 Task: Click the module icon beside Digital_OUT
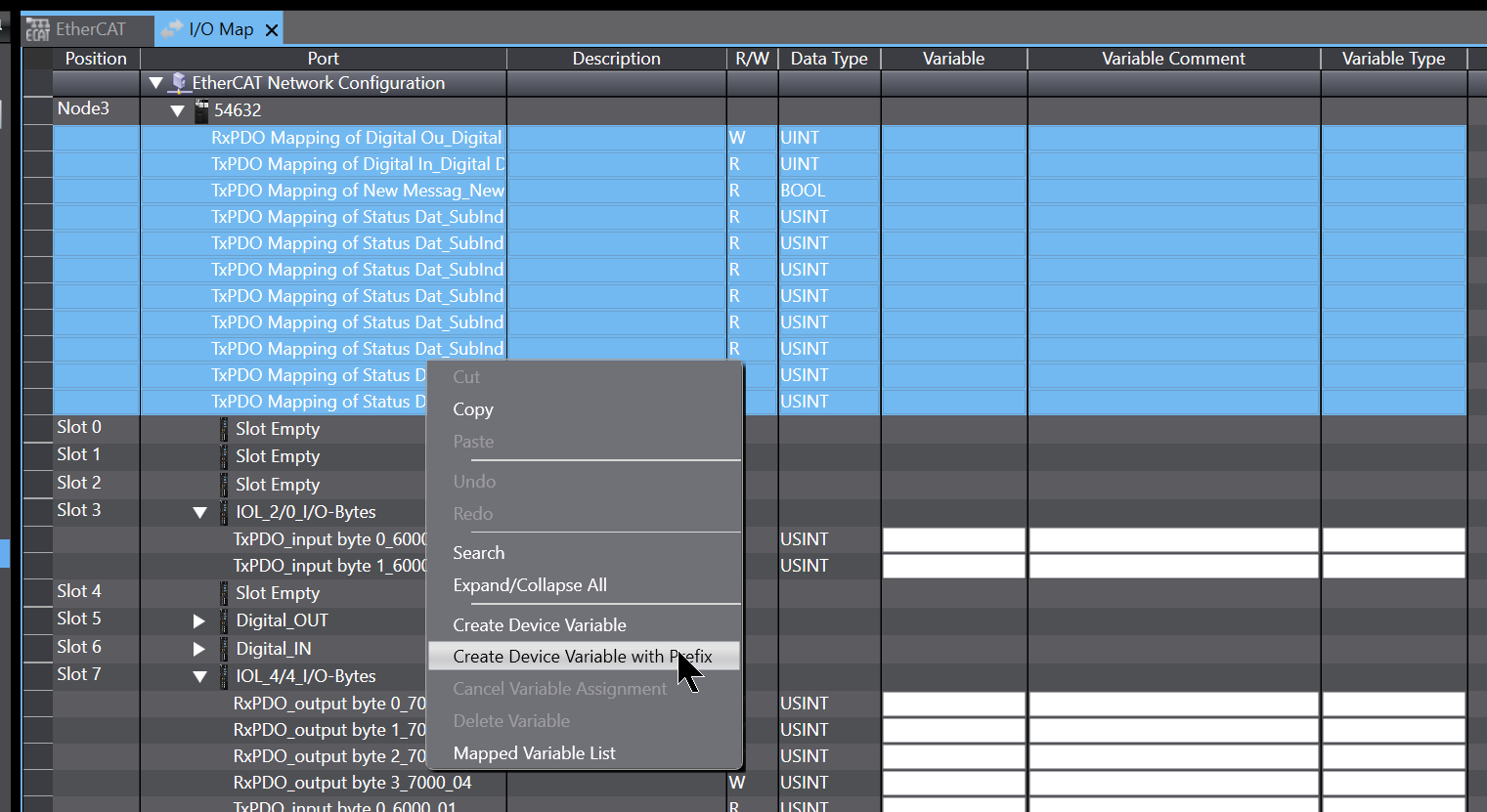(224, 620)
